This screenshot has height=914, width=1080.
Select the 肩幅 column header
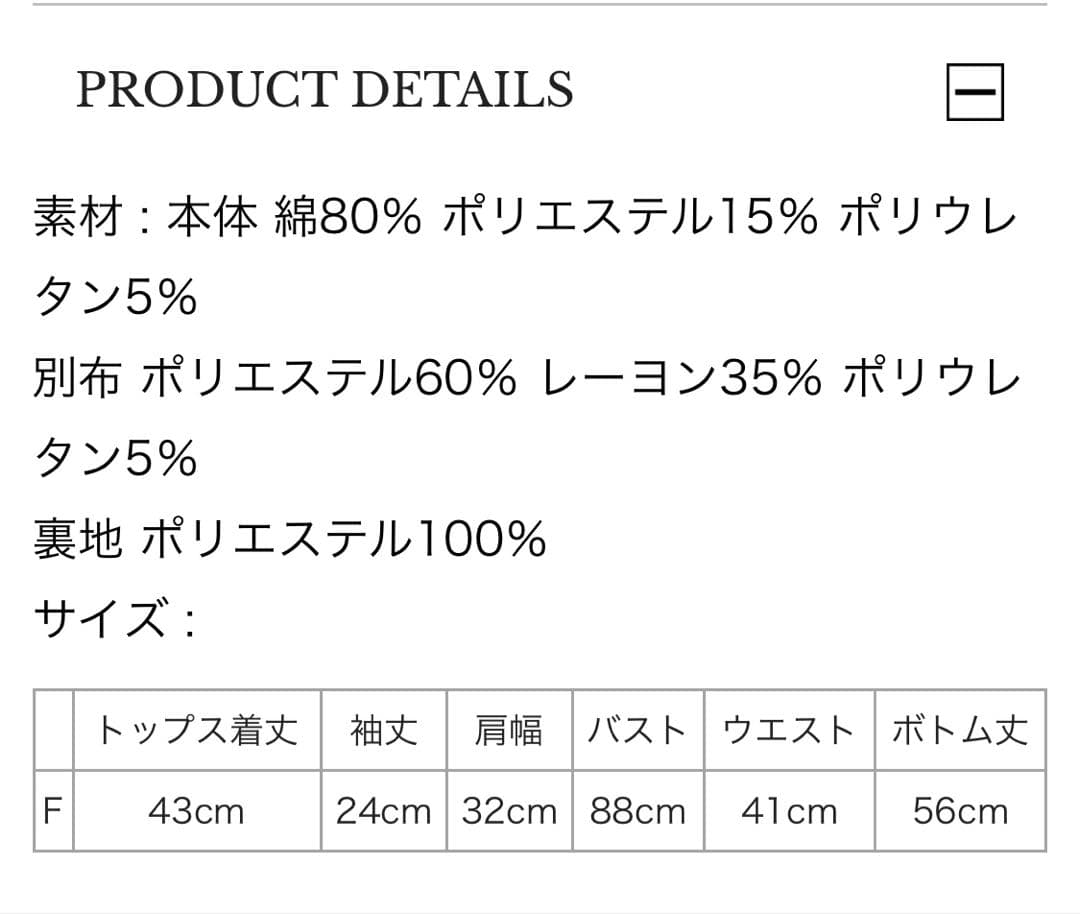click(510, 730)
